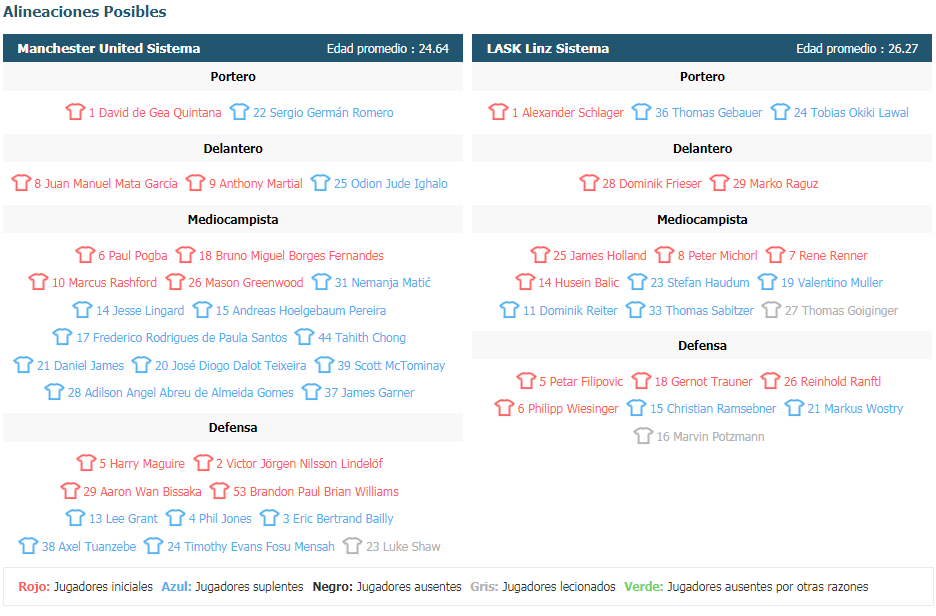This screenshot has width=936, height=616.
Task: Click the blue shirt icon beside Phil Jones
Action: (176, 518)
